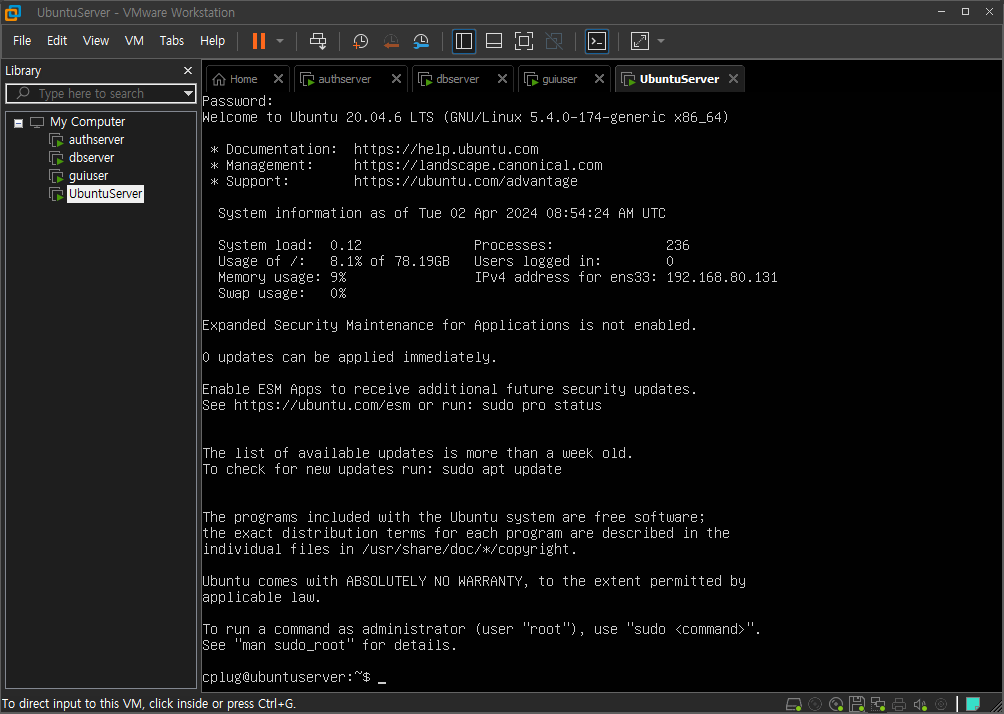Toggle the console view button
The height and width of the screenshot is (714, 1004).
pyautogui.click(x=597, y=41)
